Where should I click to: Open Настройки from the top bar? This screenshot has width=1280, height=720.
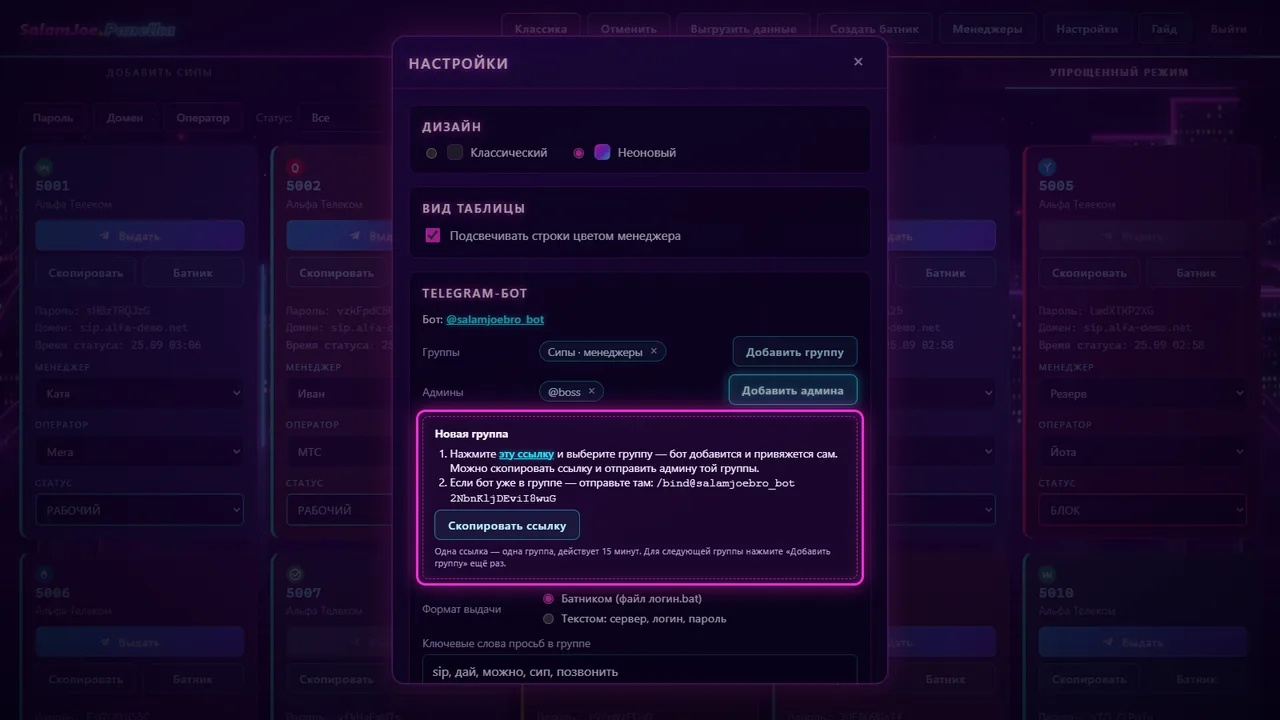click(1087, 29)
